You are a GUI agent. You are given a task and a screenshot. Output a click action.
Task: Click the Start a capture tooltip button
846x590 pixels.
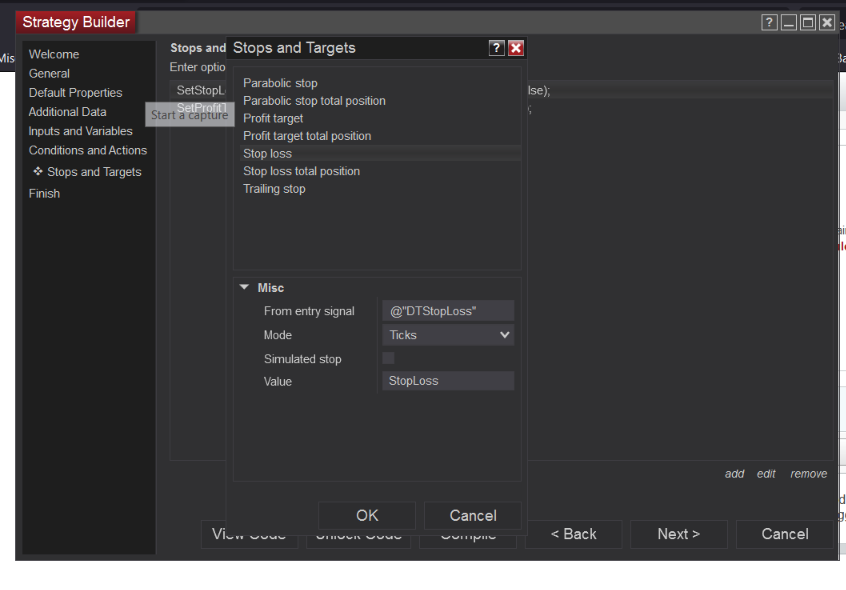[x=189, y=115]
